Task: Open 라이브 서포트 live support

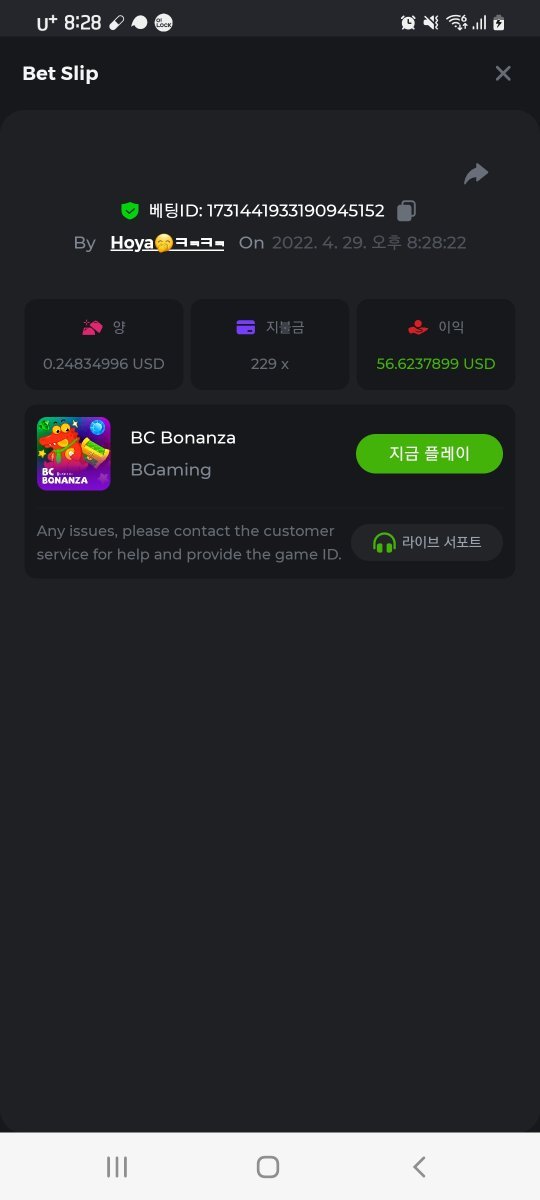Action: (427, 542)
